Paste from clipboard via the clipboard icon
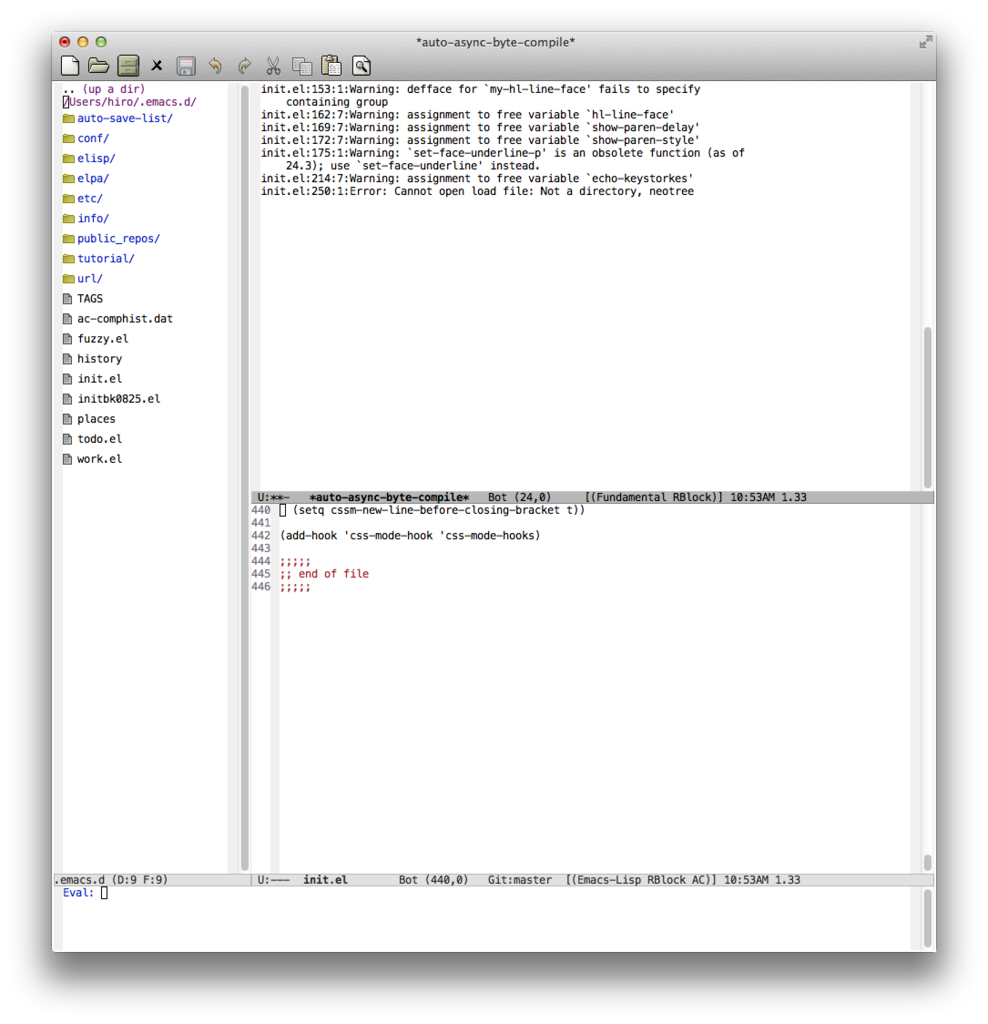The height and width of the screenshot is (1024, 988). pyautogui.click(x=330, y=65)
